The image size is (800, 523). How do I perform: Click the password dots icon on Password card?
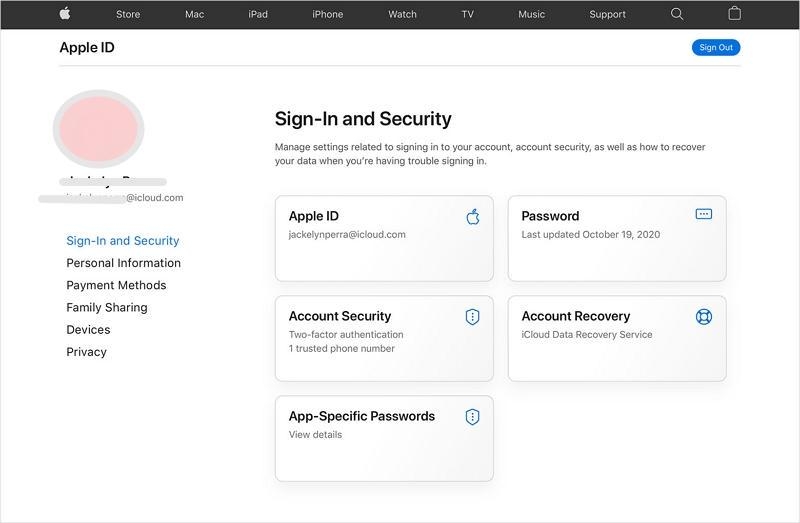[x=704, y=214]
